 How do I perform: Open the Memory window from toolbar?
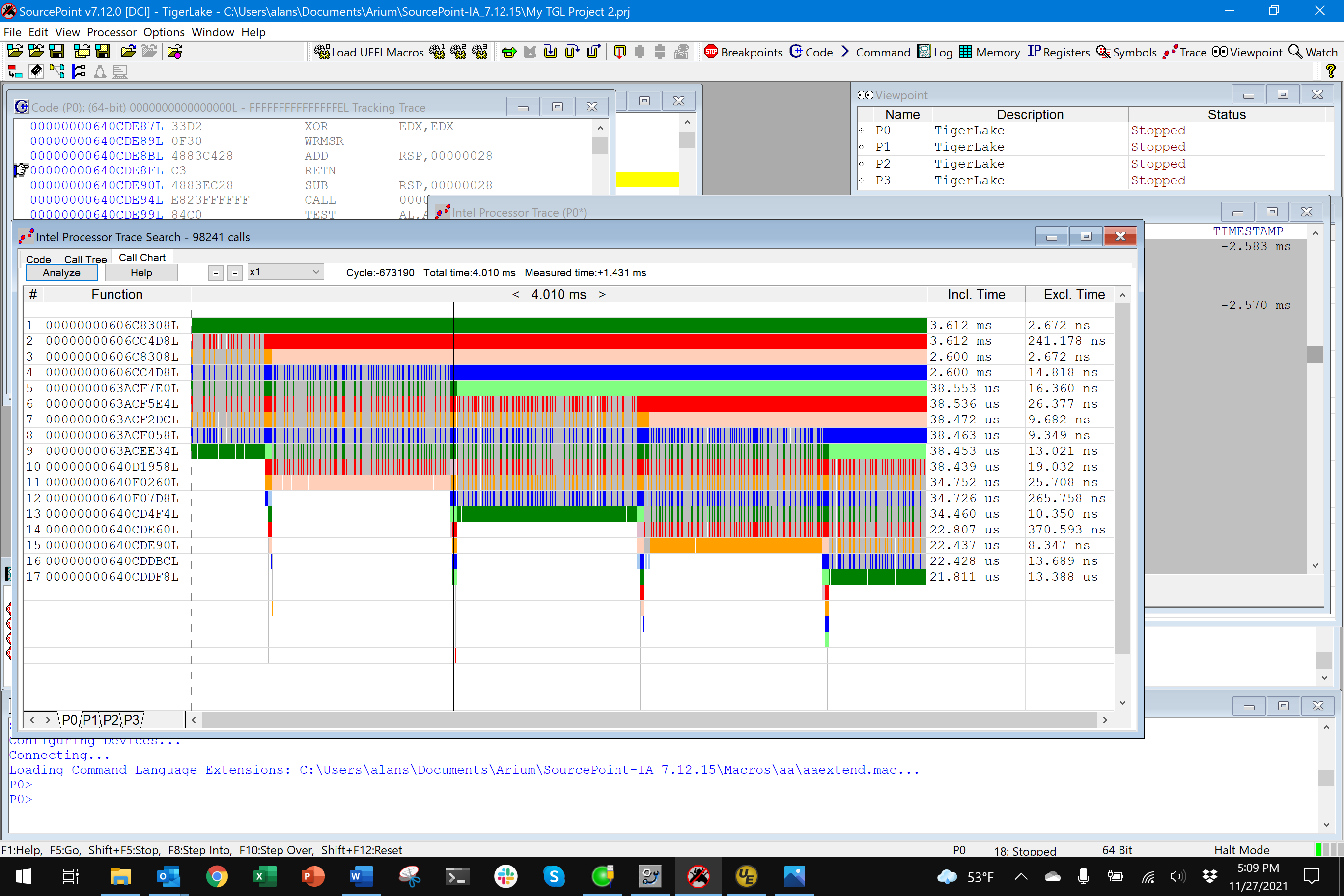[990, 52]
